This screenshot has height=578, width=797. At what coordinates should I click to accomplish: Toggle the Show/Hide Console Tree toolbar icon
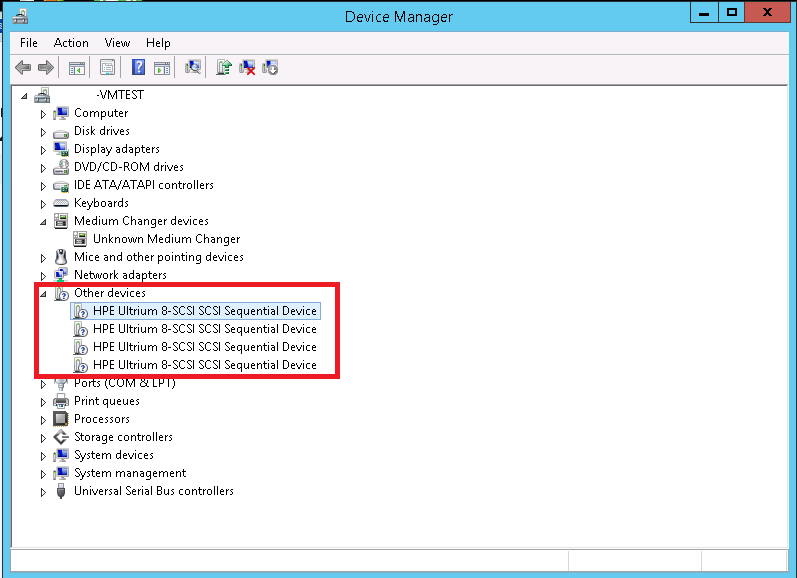[77, 68]
